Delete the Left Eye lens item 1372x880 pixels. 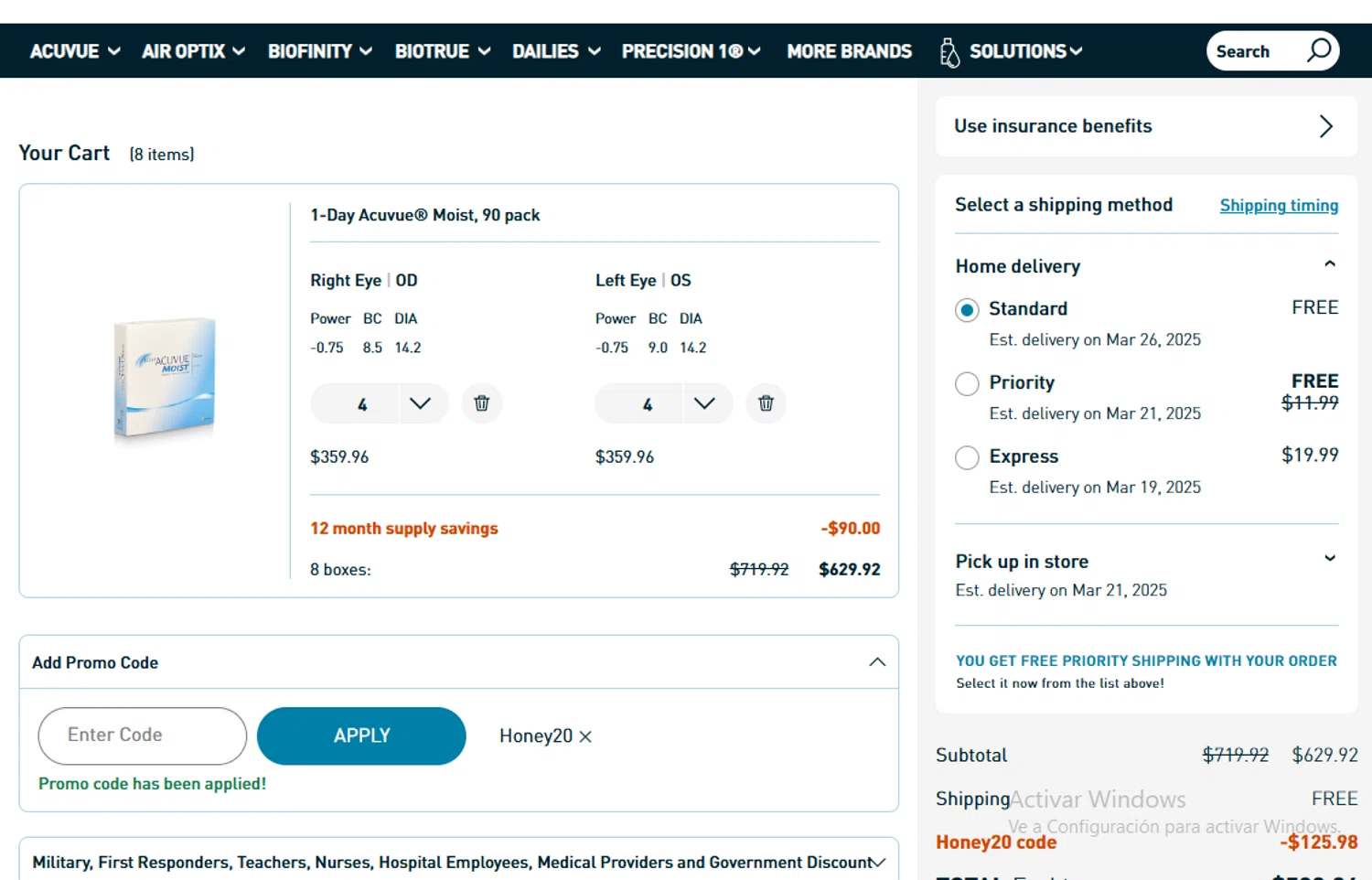(766, 403)
